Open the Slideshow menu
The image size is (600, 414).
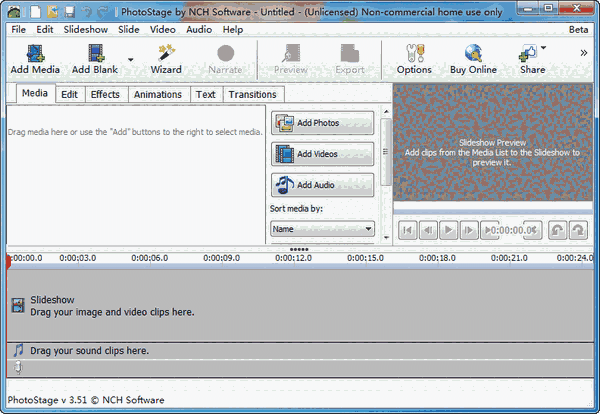pos(86,29)
